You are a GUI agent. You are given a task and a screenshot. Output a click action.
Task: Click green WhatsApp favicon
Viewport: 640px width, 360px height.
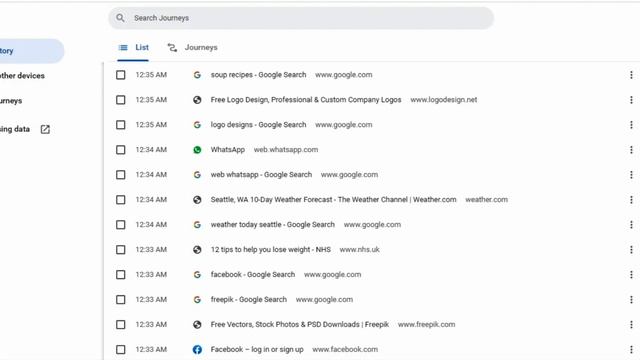coord(197,150)
